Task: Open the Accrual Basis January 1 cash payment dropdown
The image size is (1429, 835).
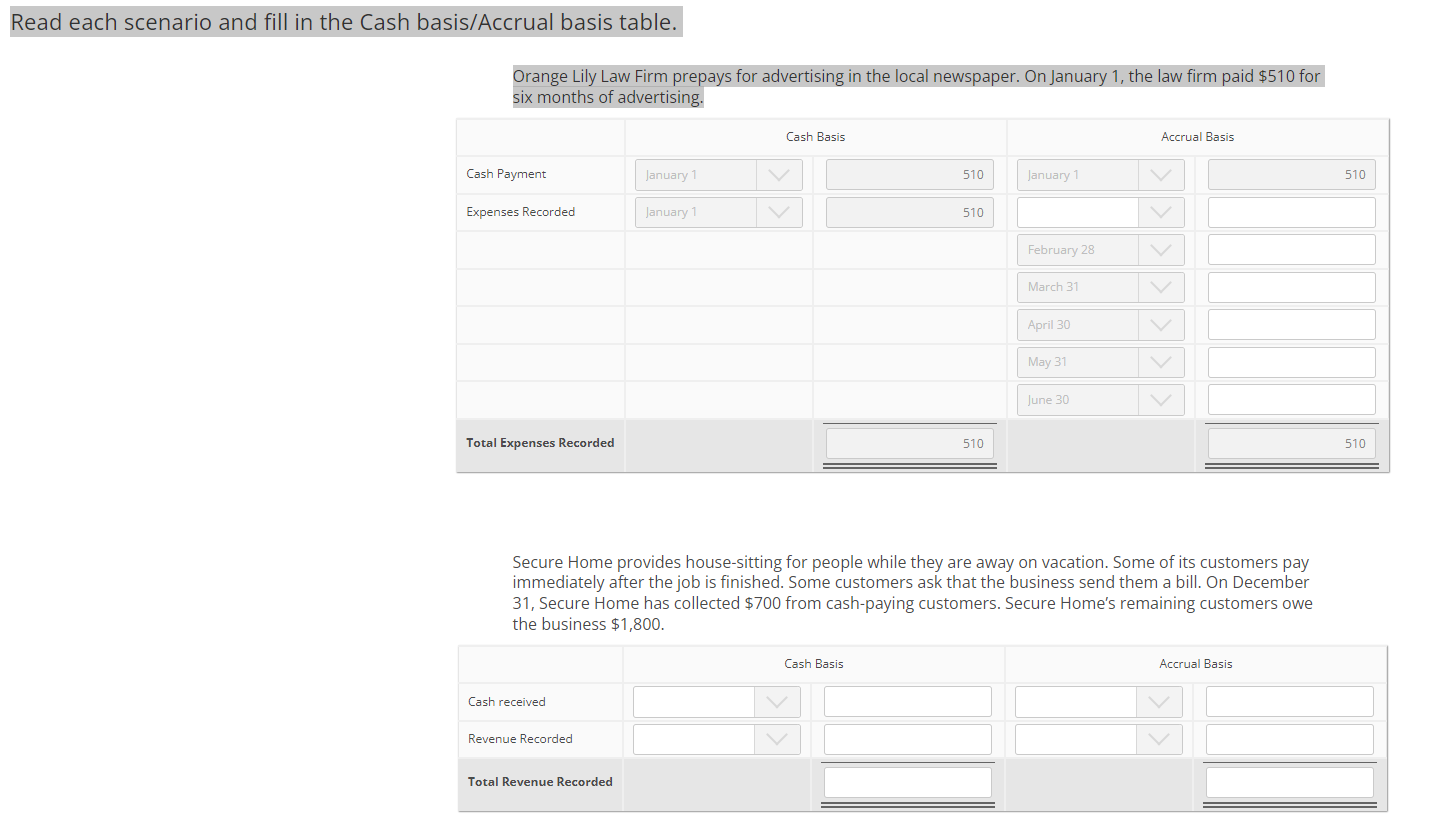Action: click(1161, 174)
